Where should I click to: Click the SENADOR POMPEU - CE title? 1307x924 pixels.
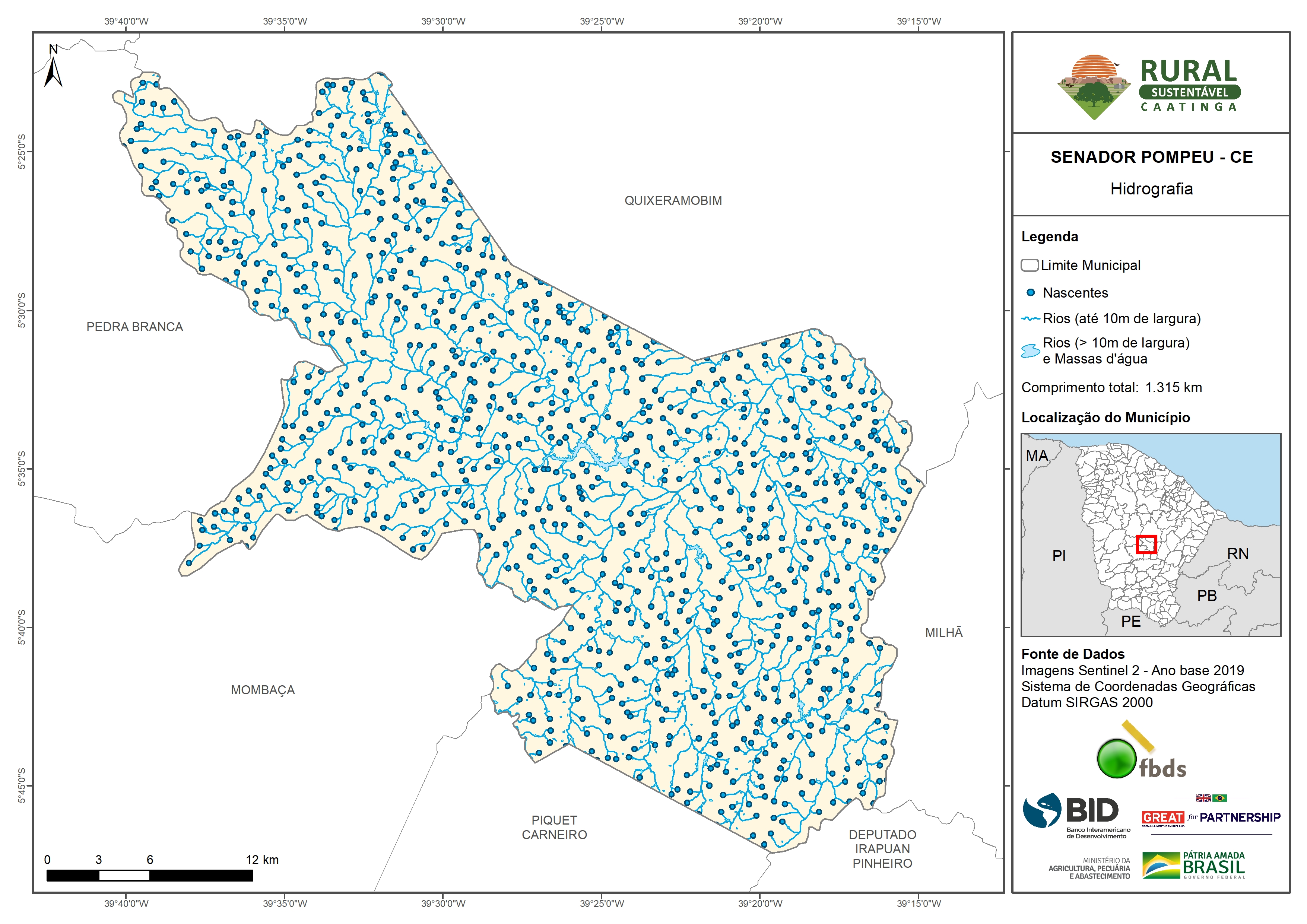coord(1151,157)
